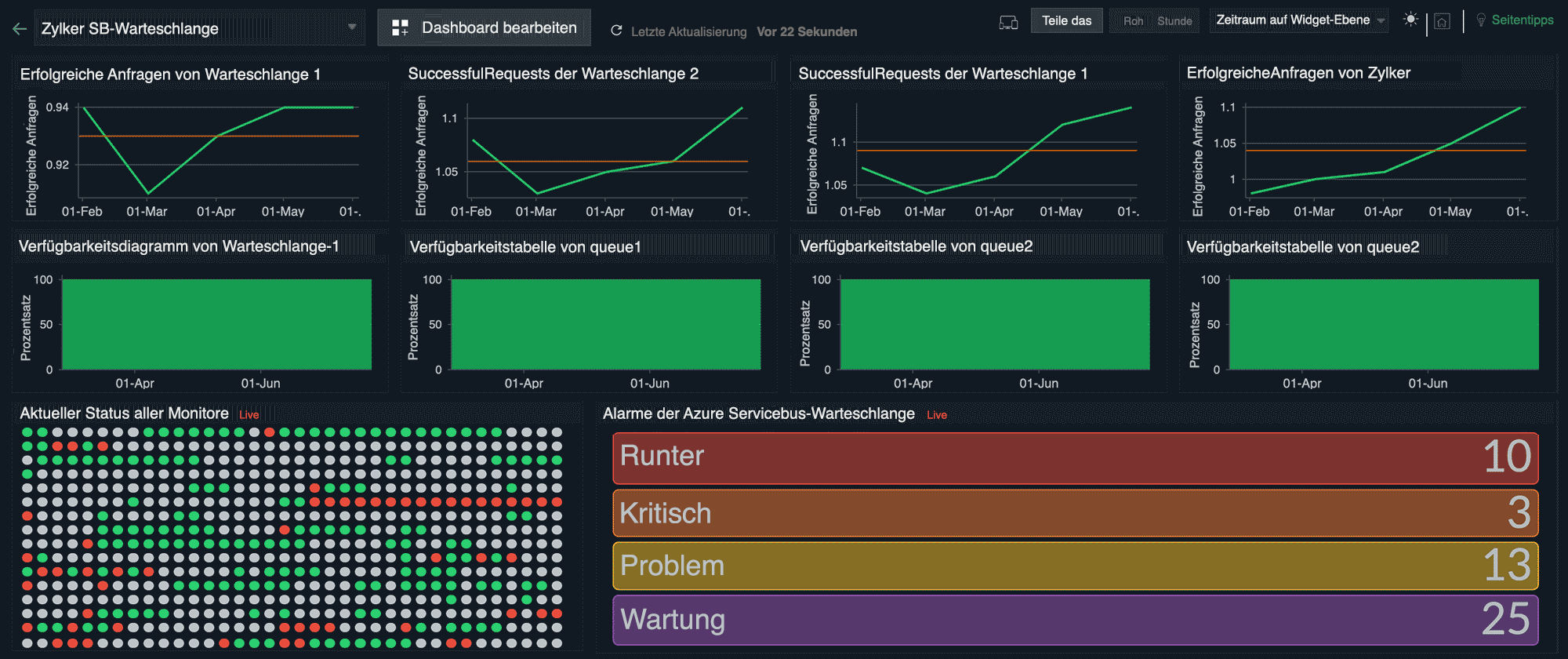
Task: Click the green back arrow
Action: [x=20, y=29]
